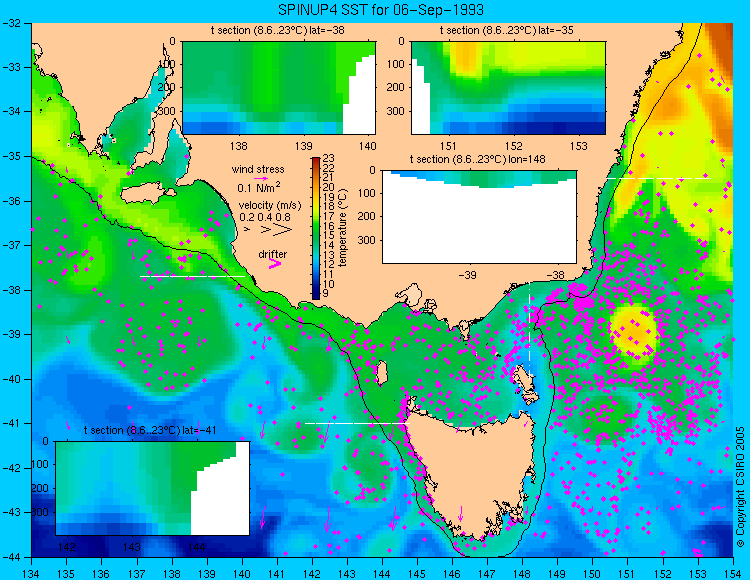Click Kangaroo Island on the map
The height and width of the screenshot is (580, 750).
147,195
